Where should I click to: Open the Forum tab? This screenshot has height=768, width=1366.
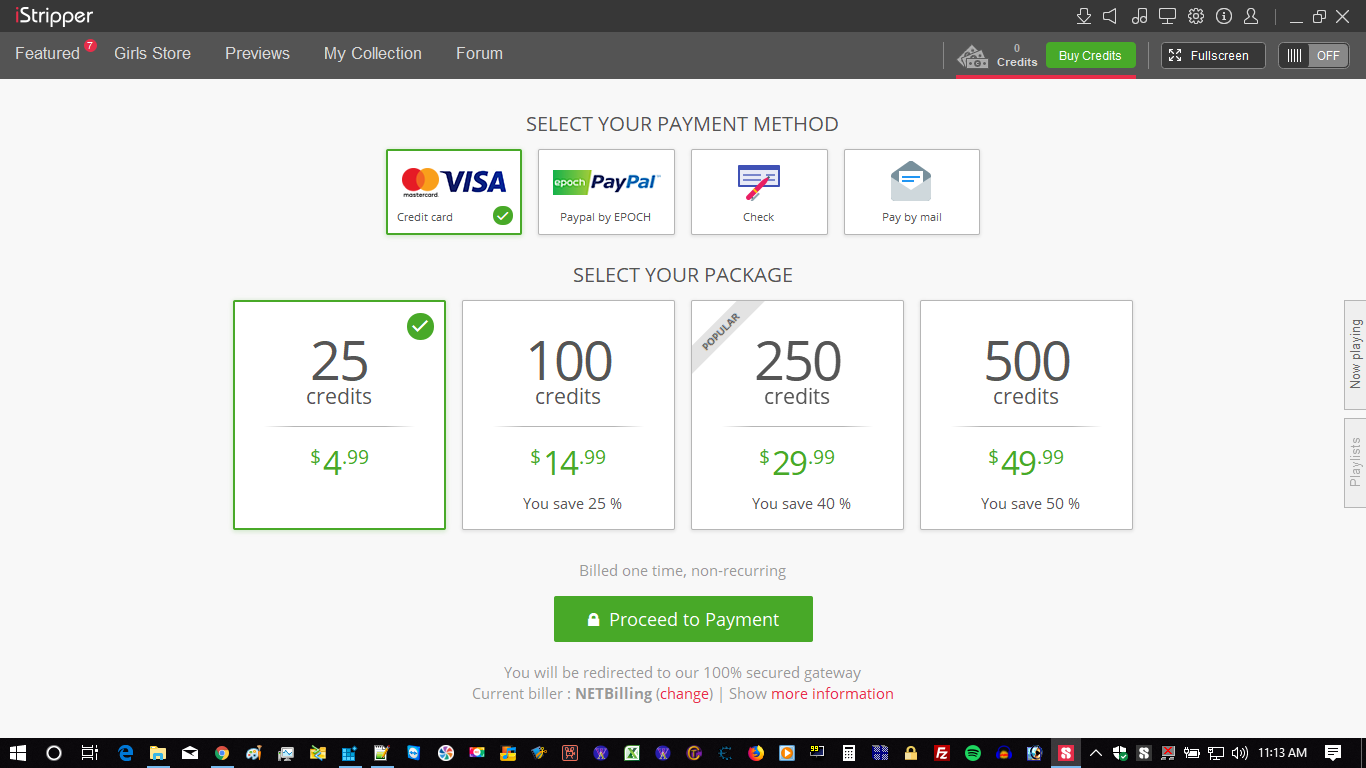[x=479, y=54]
